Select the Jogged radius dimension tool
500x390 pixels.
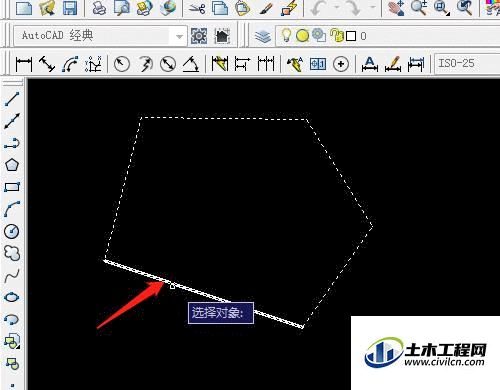[x=145, y=64]
